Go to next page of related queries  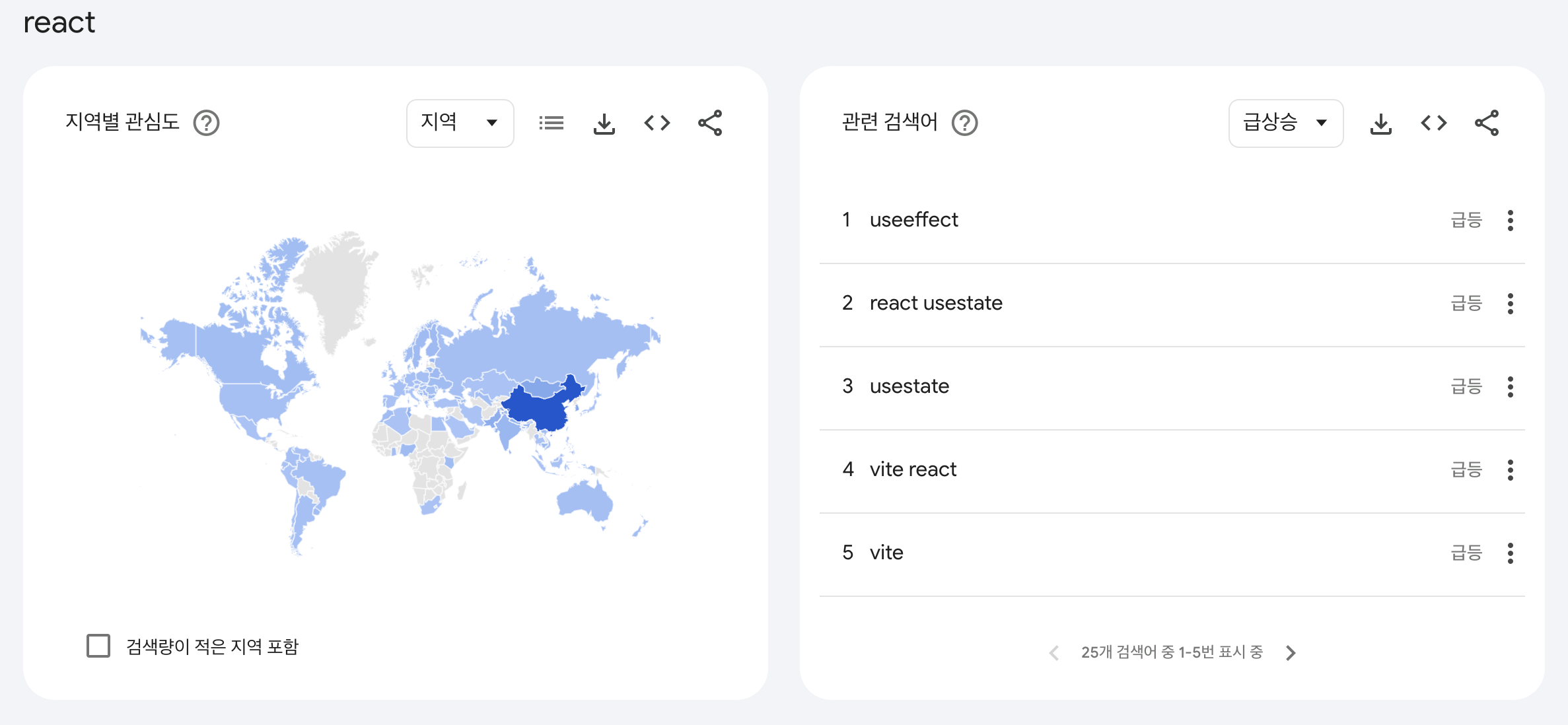1291,653
